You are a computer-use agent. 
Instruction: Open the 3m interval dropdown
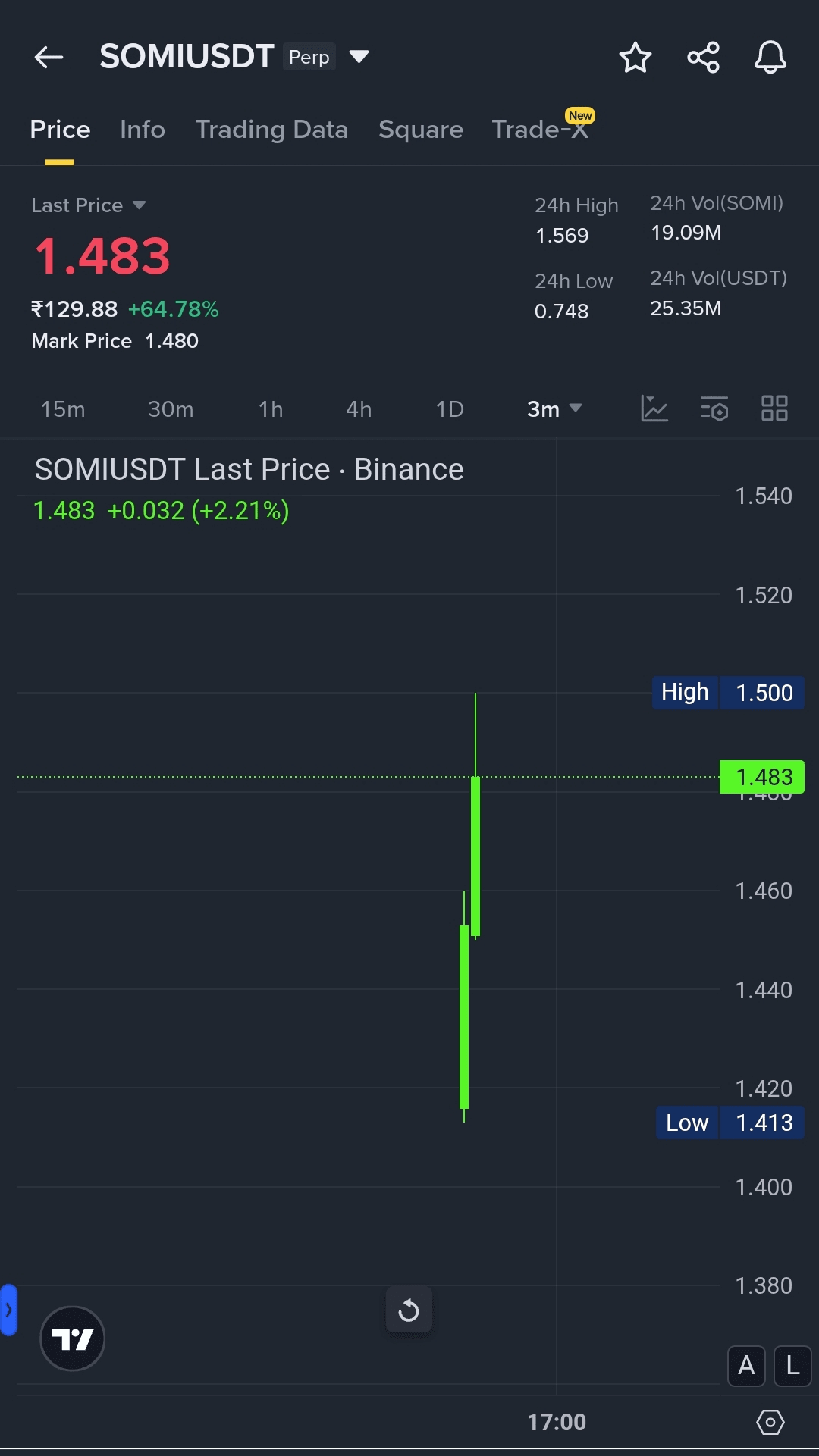click(554, 409)
